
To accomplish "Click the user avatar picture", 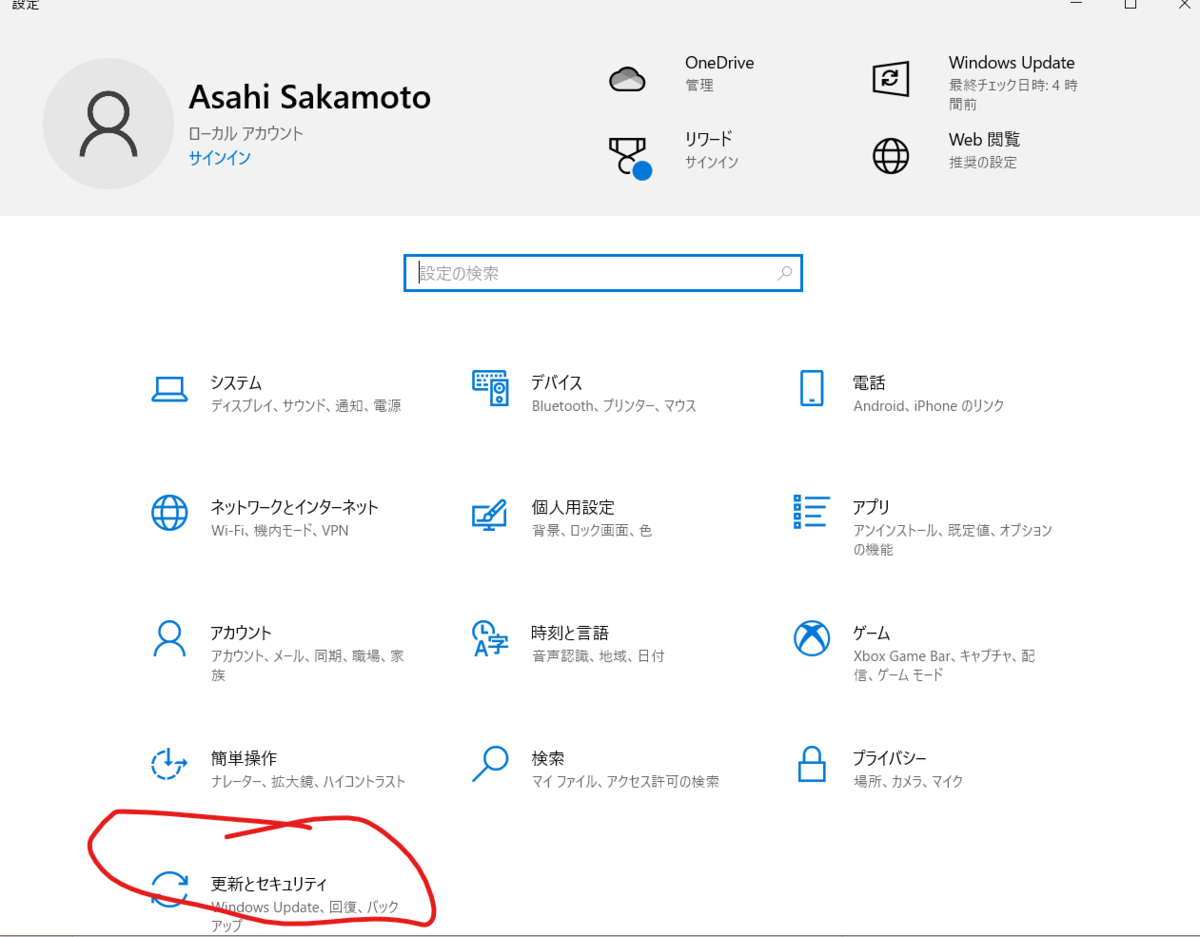I will click(108, 123).
